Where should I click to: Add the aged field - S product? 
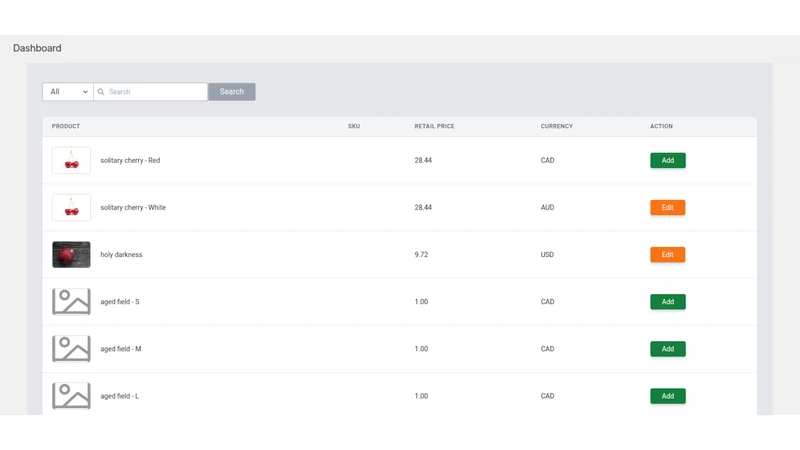(668, 302)
